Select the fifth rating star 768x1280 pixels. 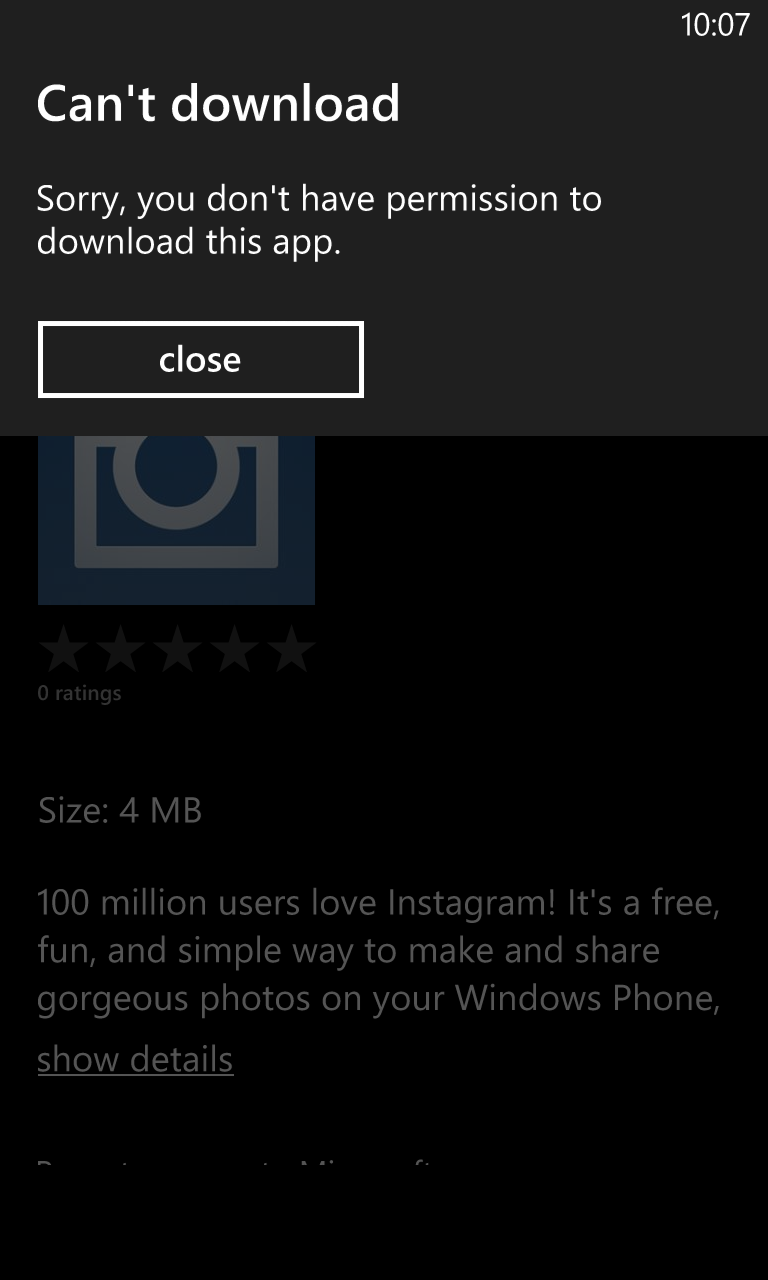[291, 650]
